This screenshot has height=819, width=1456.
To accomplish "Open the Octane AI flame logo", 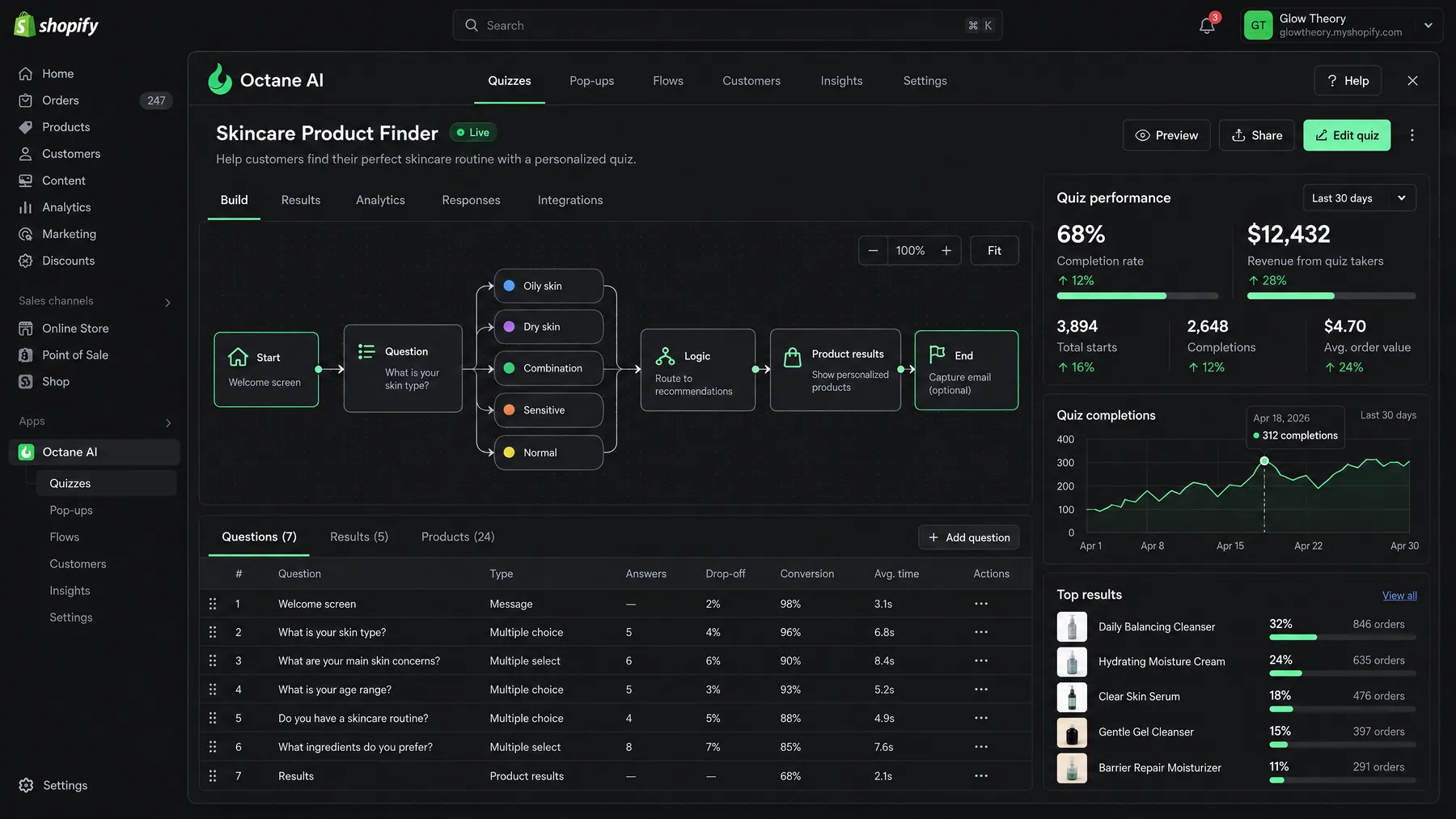I will (x=220, y=79).
